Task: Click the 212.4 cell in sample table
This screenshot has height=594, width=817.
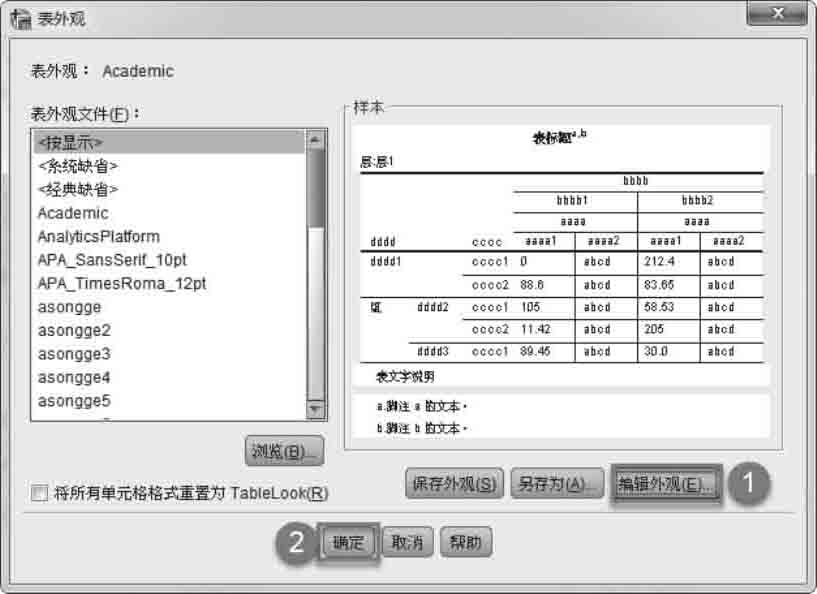Action: 659,261
